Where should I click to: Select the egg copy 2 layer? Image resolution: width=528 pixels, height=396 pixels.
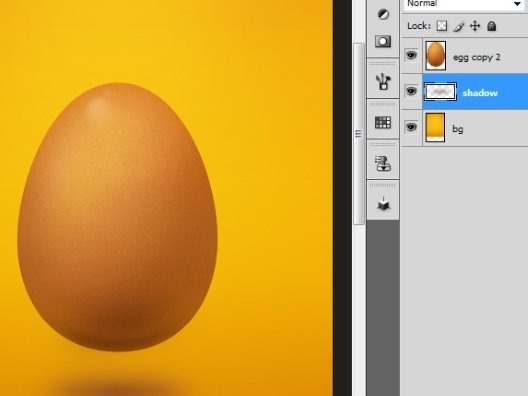(475, 56)
